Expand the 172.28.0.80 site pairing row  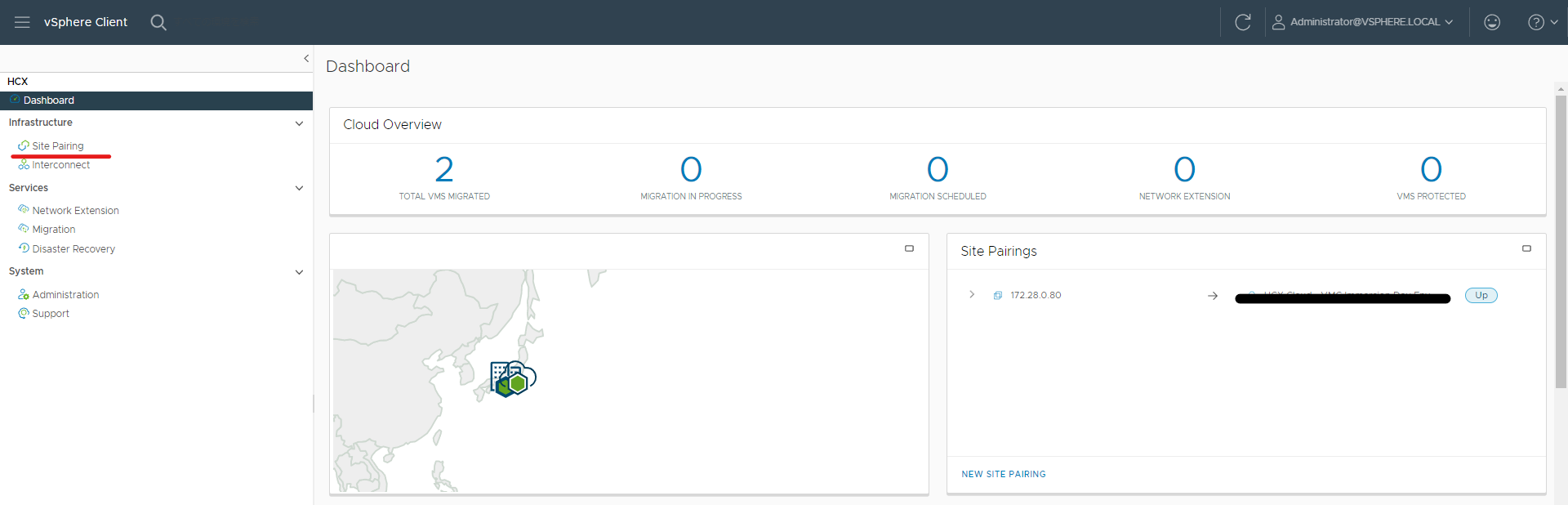click(972, 295)
